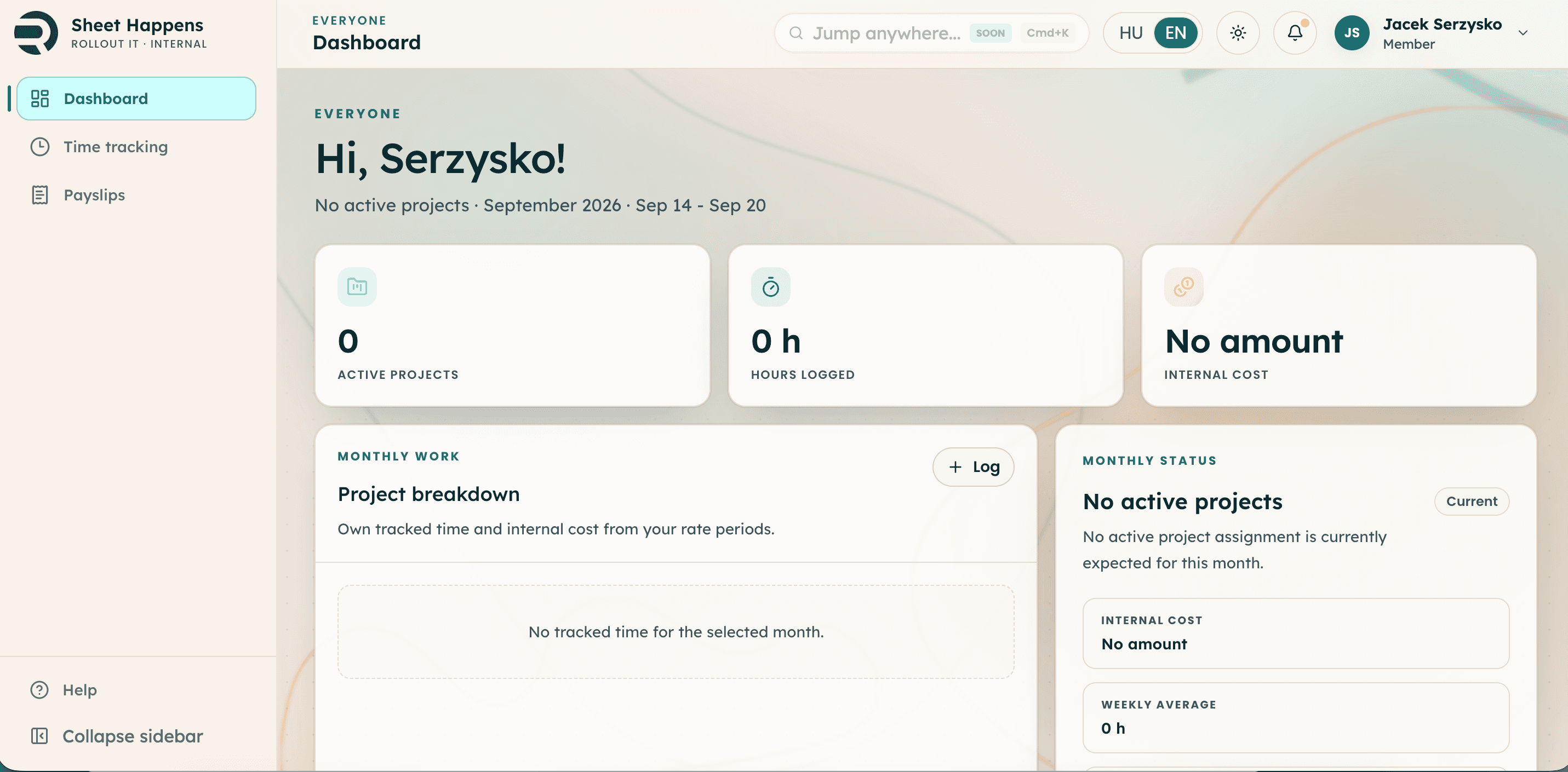
Task: Click the Collapse sidebar panel icon
Action: 39,735
